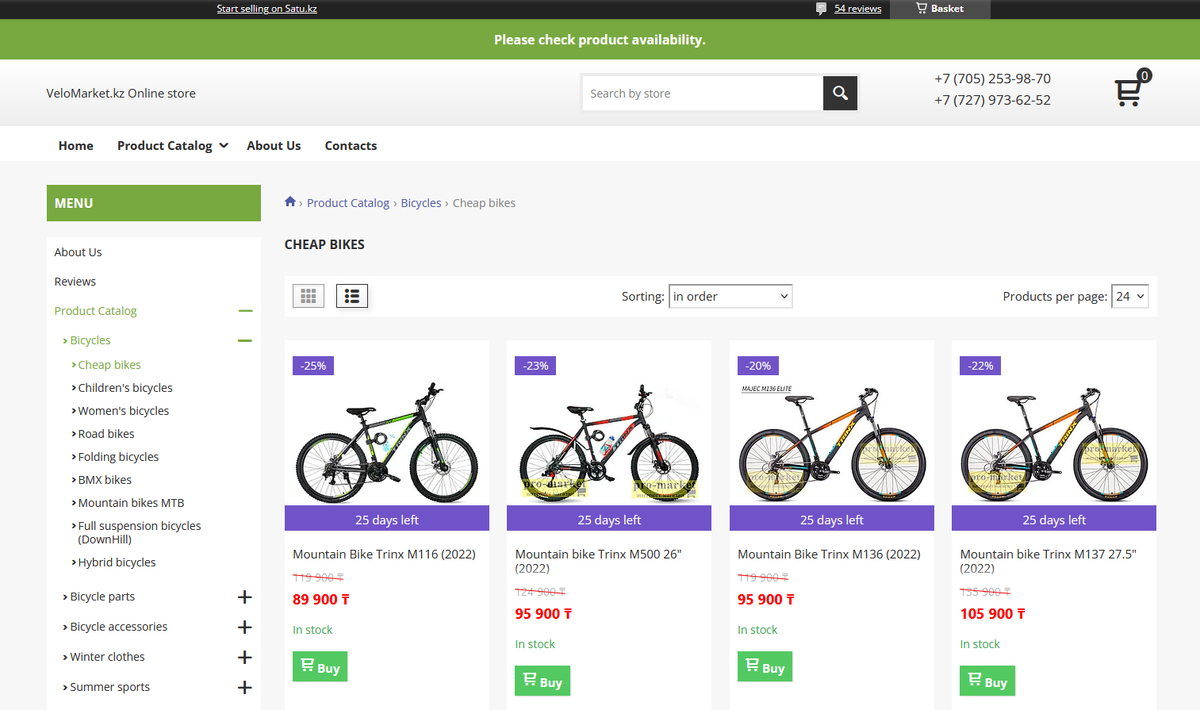Expand the Bicycle parts category
This screenshot has width=1200, height=710.
tap(245, 597)
